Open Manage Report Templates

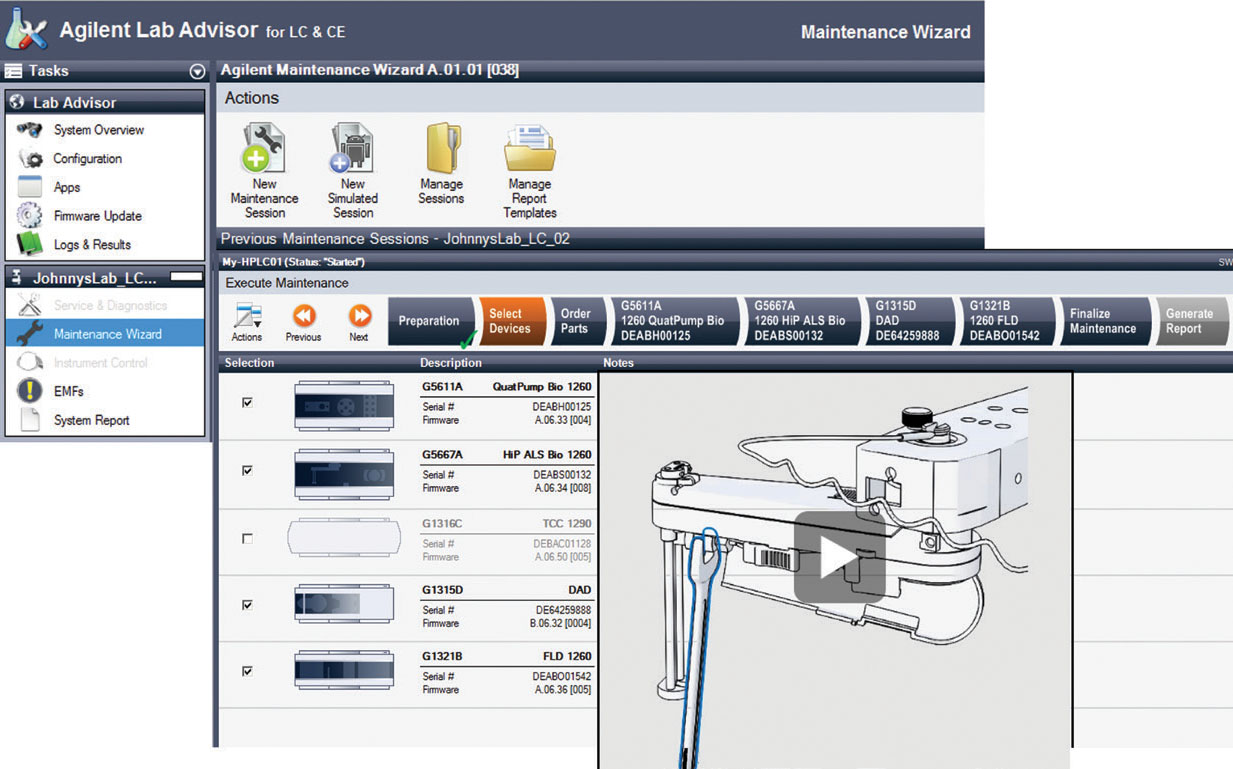click(530, 171)
